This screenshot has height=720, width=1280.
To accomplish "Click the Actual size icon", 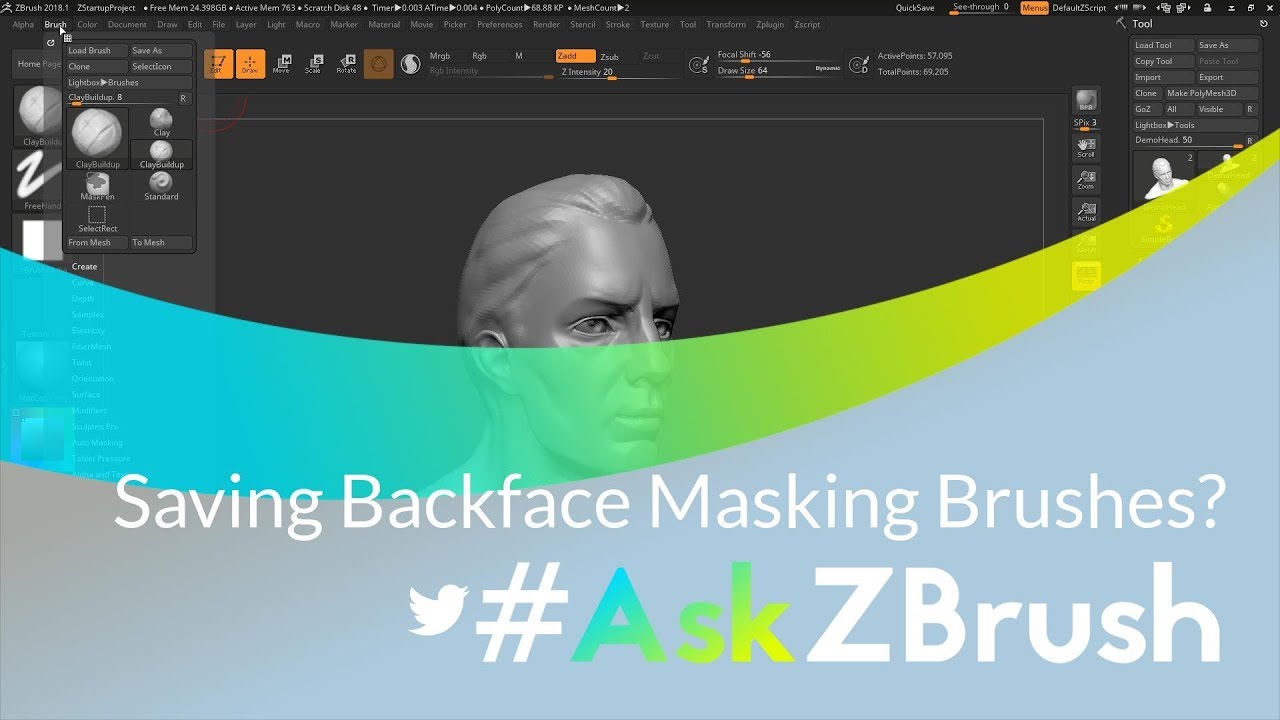I will (x=1086, y=212).
